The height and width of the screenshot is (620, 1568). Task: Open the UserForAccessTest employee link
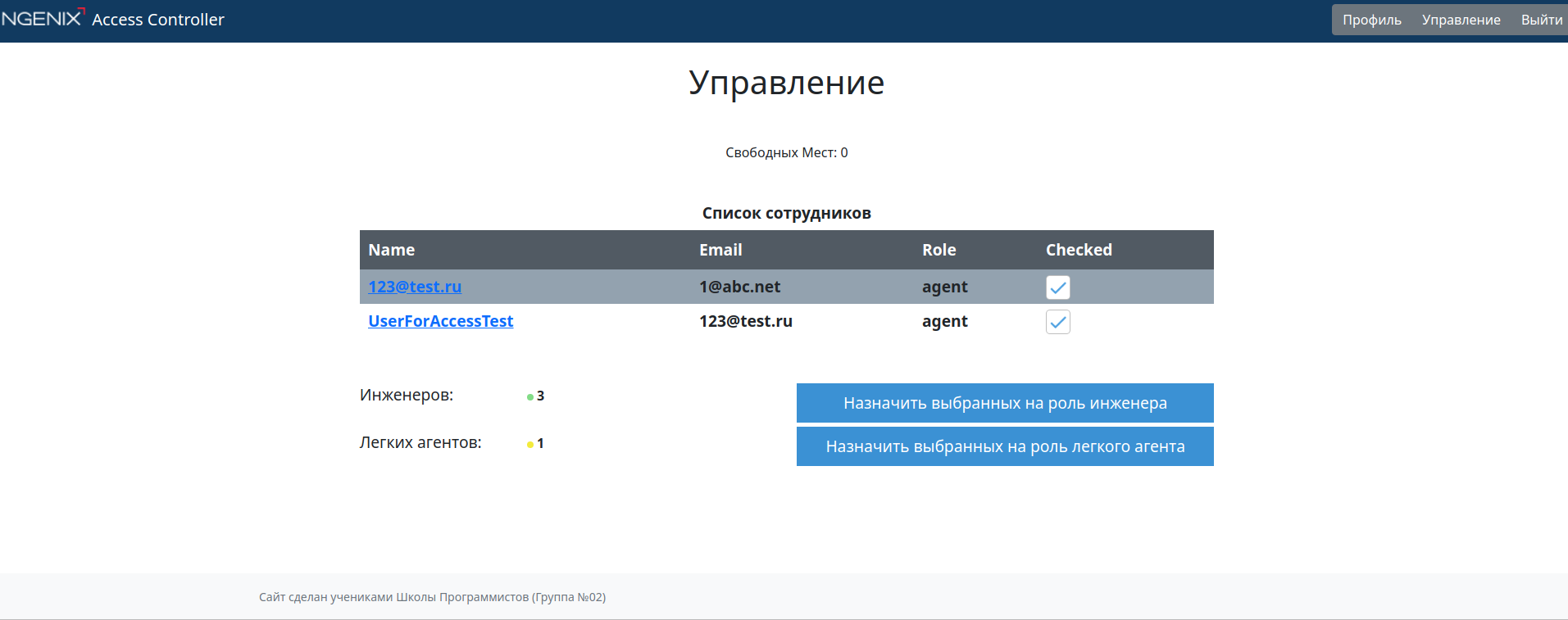[440, 321]
